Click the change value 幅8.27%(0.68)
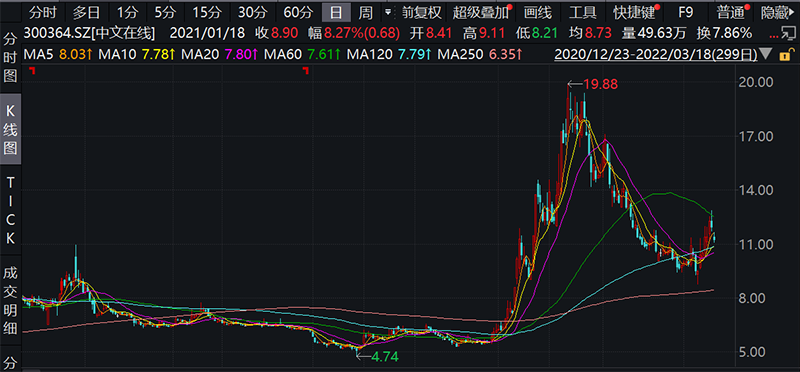Viewport: 800px width, 372px height. point(355,34)
